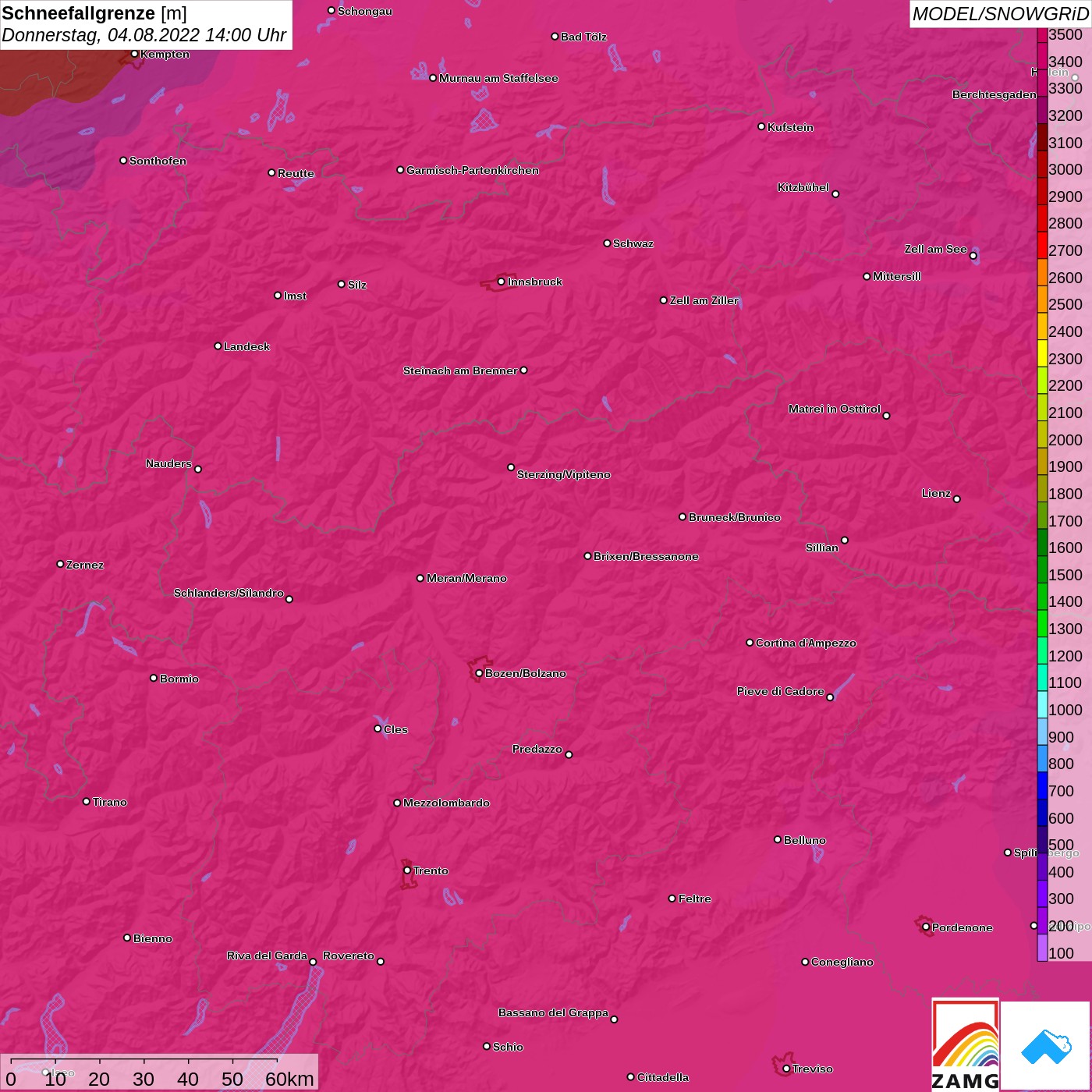Click the Zell am See marker
1092x1092 pixels.
[x=973, y=256]
